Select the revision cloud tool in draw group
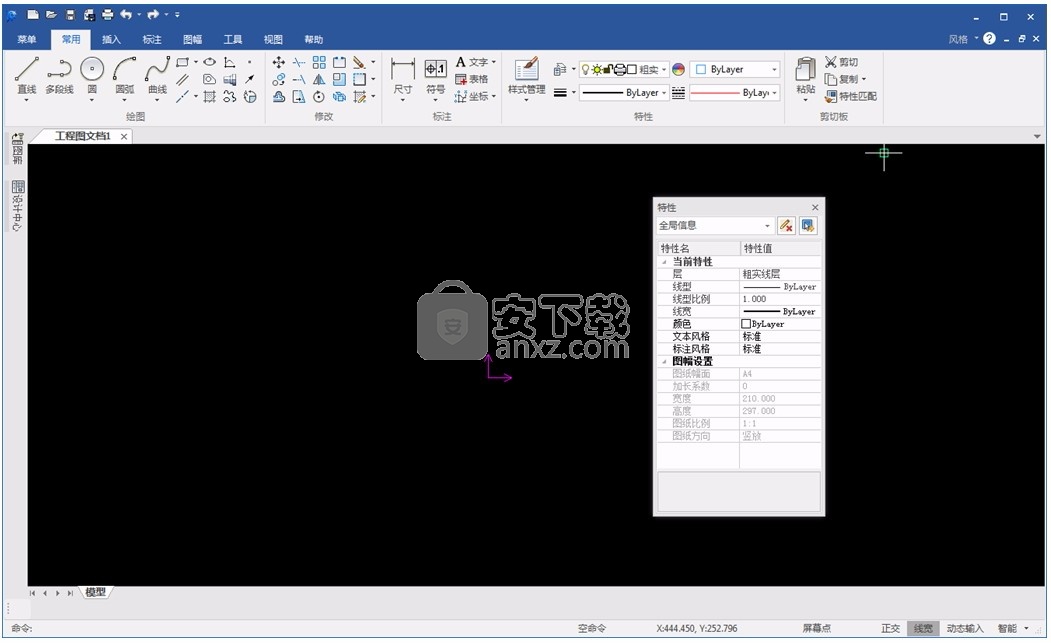This screenshot has height=643, width=1051. 230,97
